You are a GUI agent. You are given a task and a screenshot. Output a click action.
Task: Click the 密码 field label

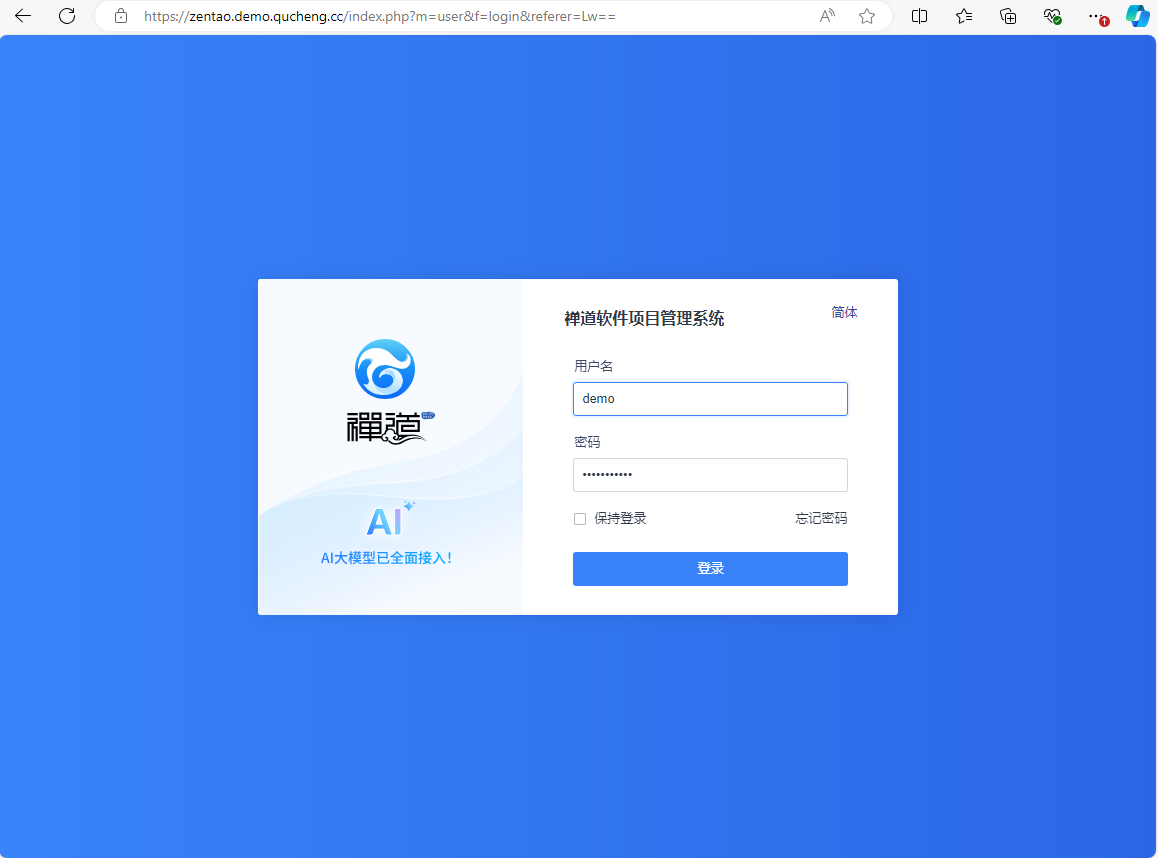587,442
